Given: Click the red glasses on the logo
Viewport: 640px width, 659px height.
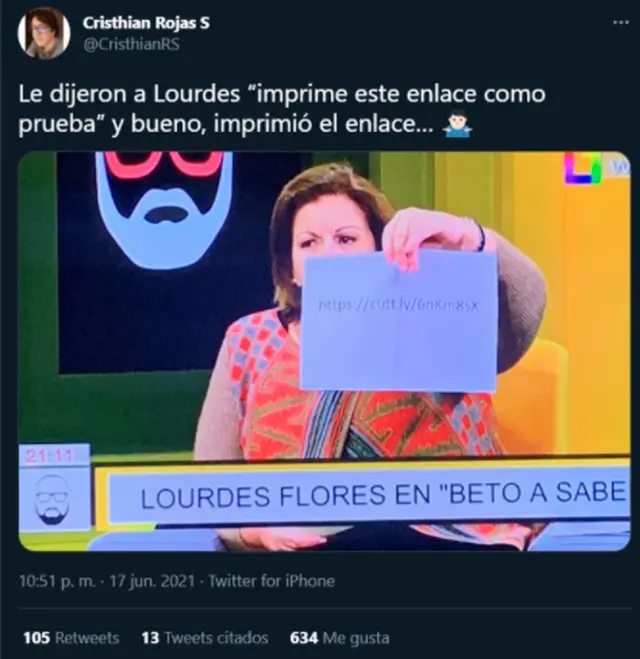Looking at the screenshot, I should click(x=164, y=163).
